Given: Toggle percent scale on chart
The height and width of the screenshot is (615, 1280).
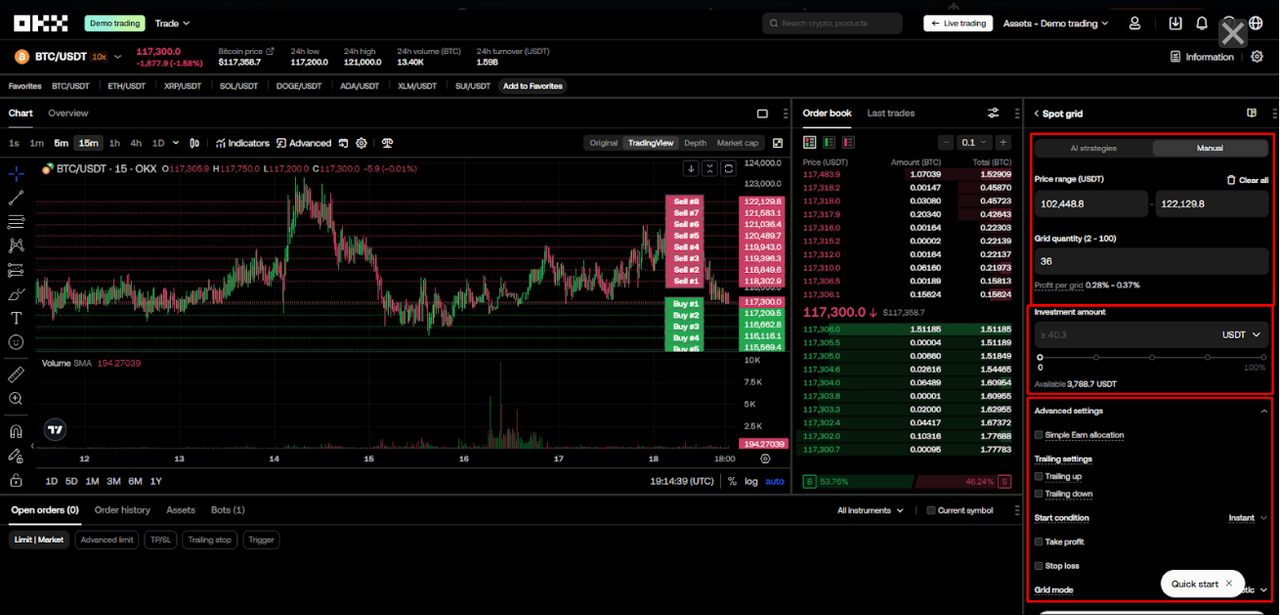Looking at the screenshot, I should tap(732, 482).
